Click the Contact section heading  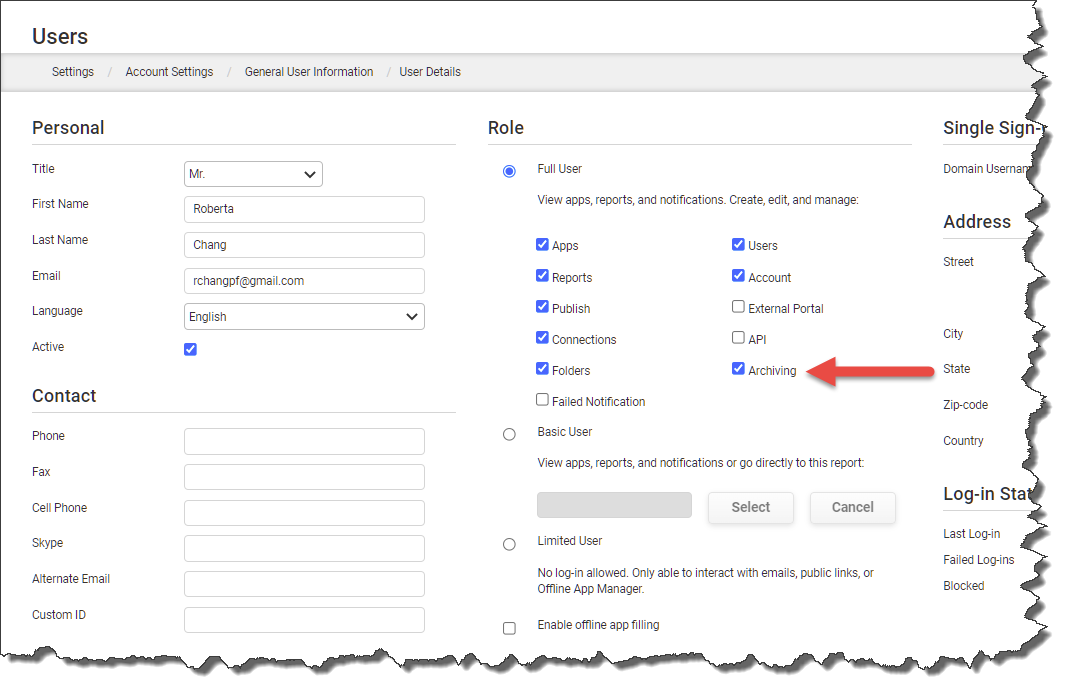pos(64,396)
